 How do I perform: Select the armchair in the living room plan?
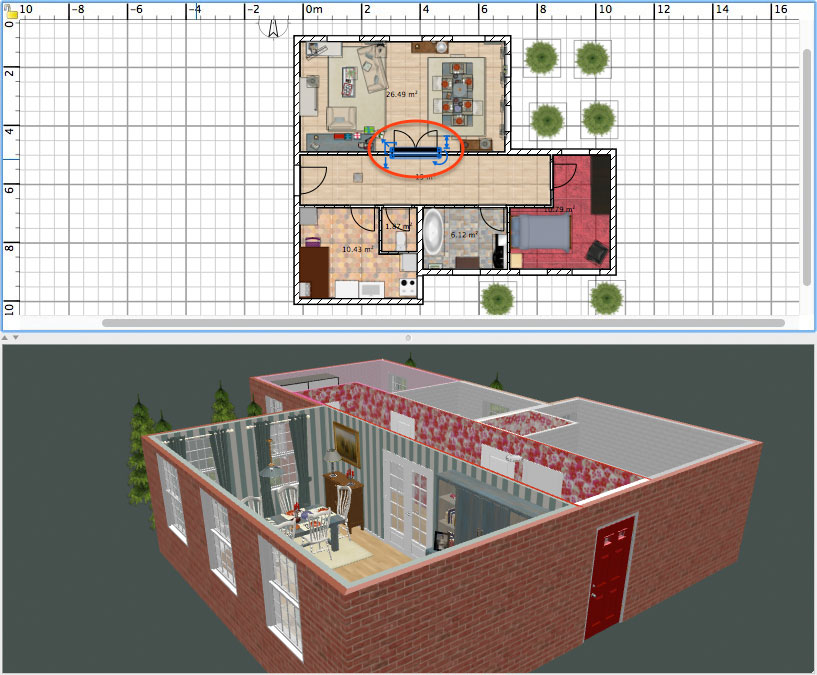tap(342, 117)
